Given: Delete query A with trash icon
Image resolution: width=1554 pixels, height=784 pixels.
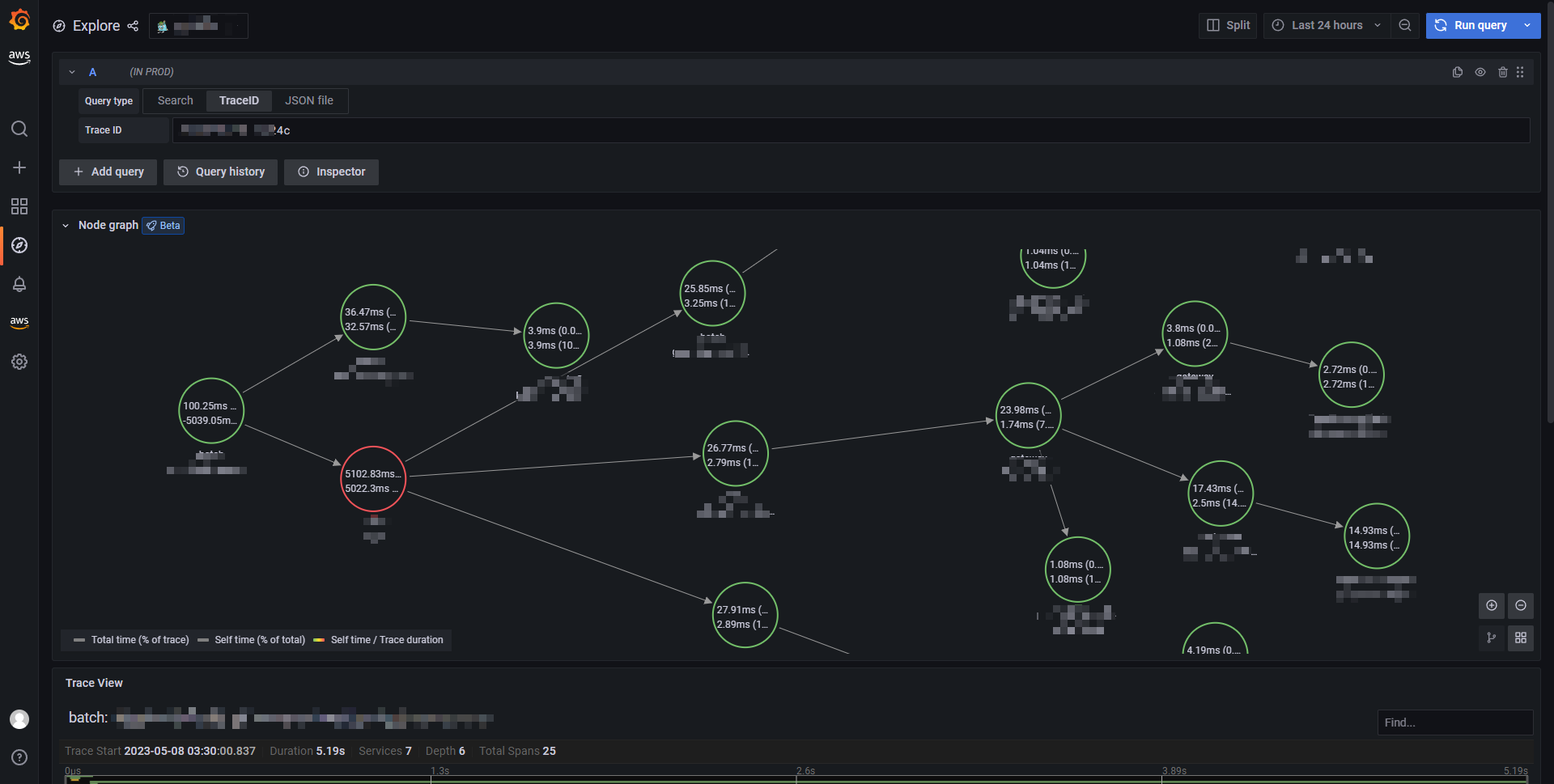Looking at the screenshot, I should [x=1503, y=72].
